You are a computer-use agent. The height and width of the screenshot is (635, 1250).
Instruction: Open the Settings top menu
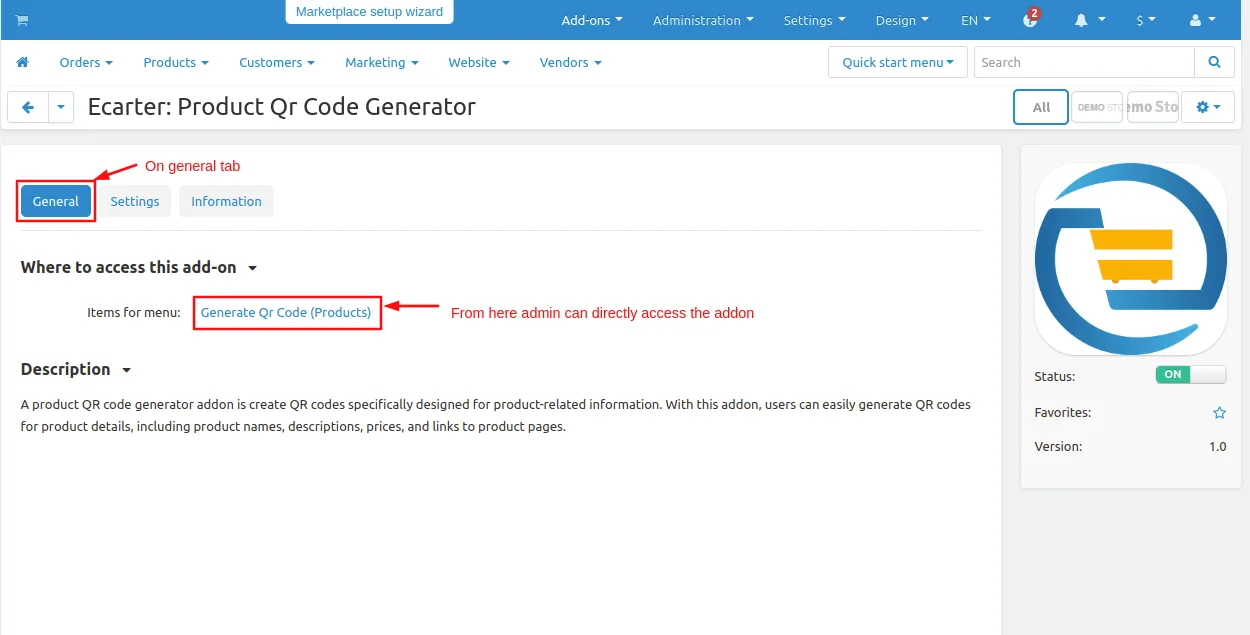pyautogui.click(x=814, y=20)
